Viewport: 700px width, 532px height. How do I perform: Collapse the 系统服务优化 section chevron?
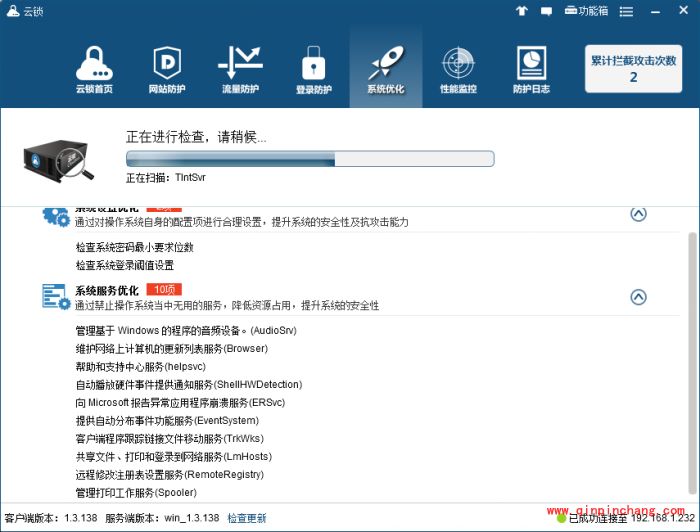[x=638, y=297]
